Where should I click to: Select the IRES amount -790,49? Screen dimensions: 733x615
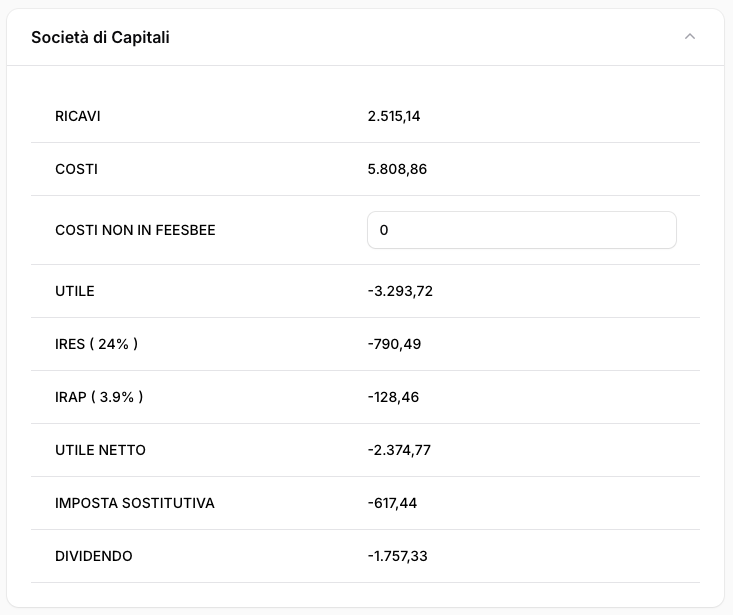point(394,344)
